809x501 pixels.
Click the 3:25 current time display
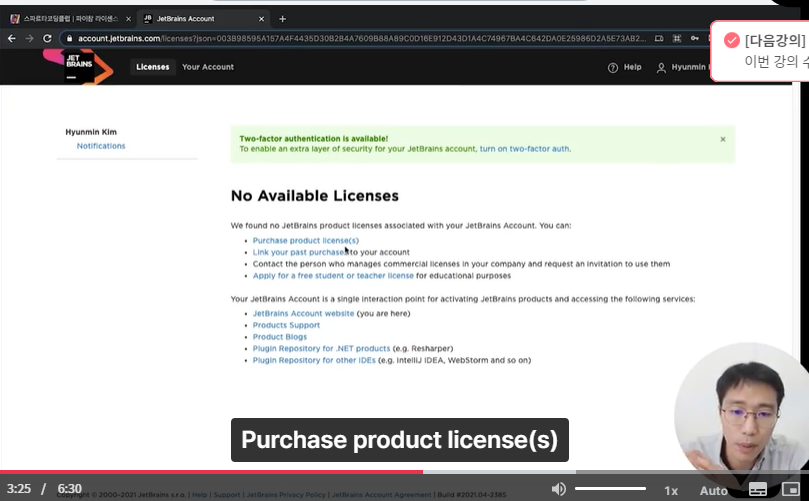point(19,488)
